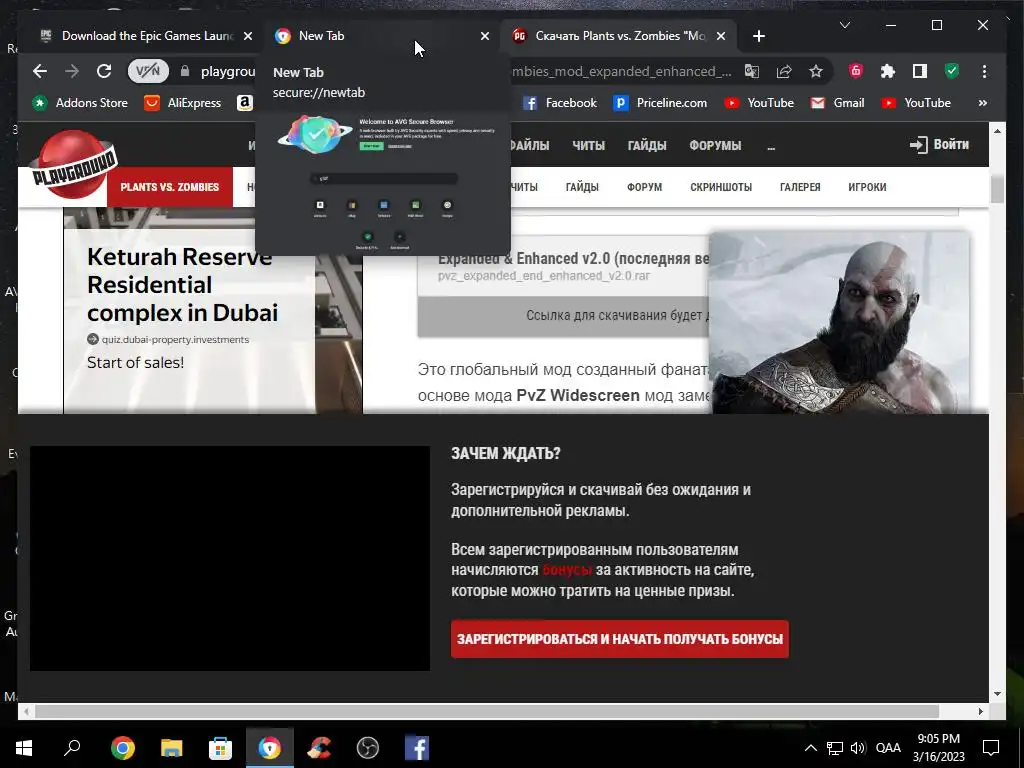
Task: Reload the current page
Action: click(x=104, y=71)
